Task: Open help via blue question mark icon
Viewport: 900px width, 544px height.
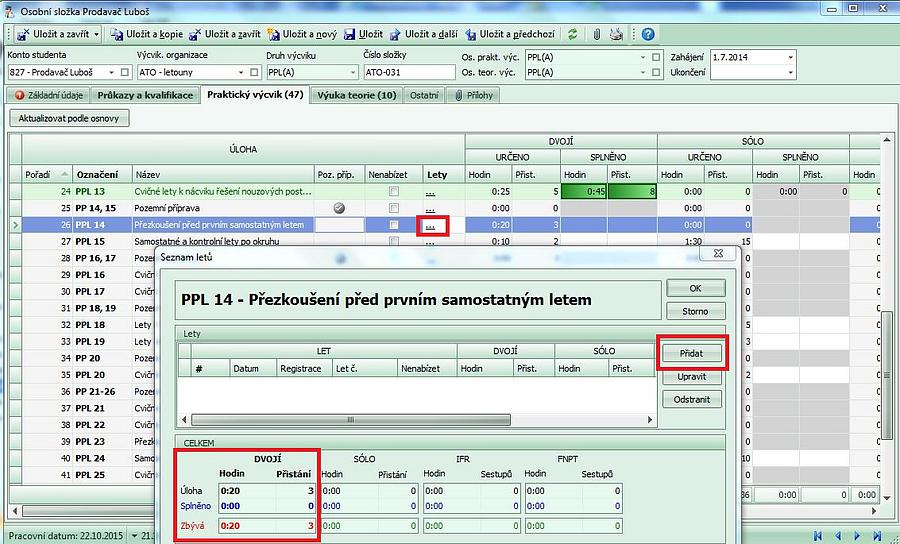Action: pyautogui.click(x=648, y=34)
